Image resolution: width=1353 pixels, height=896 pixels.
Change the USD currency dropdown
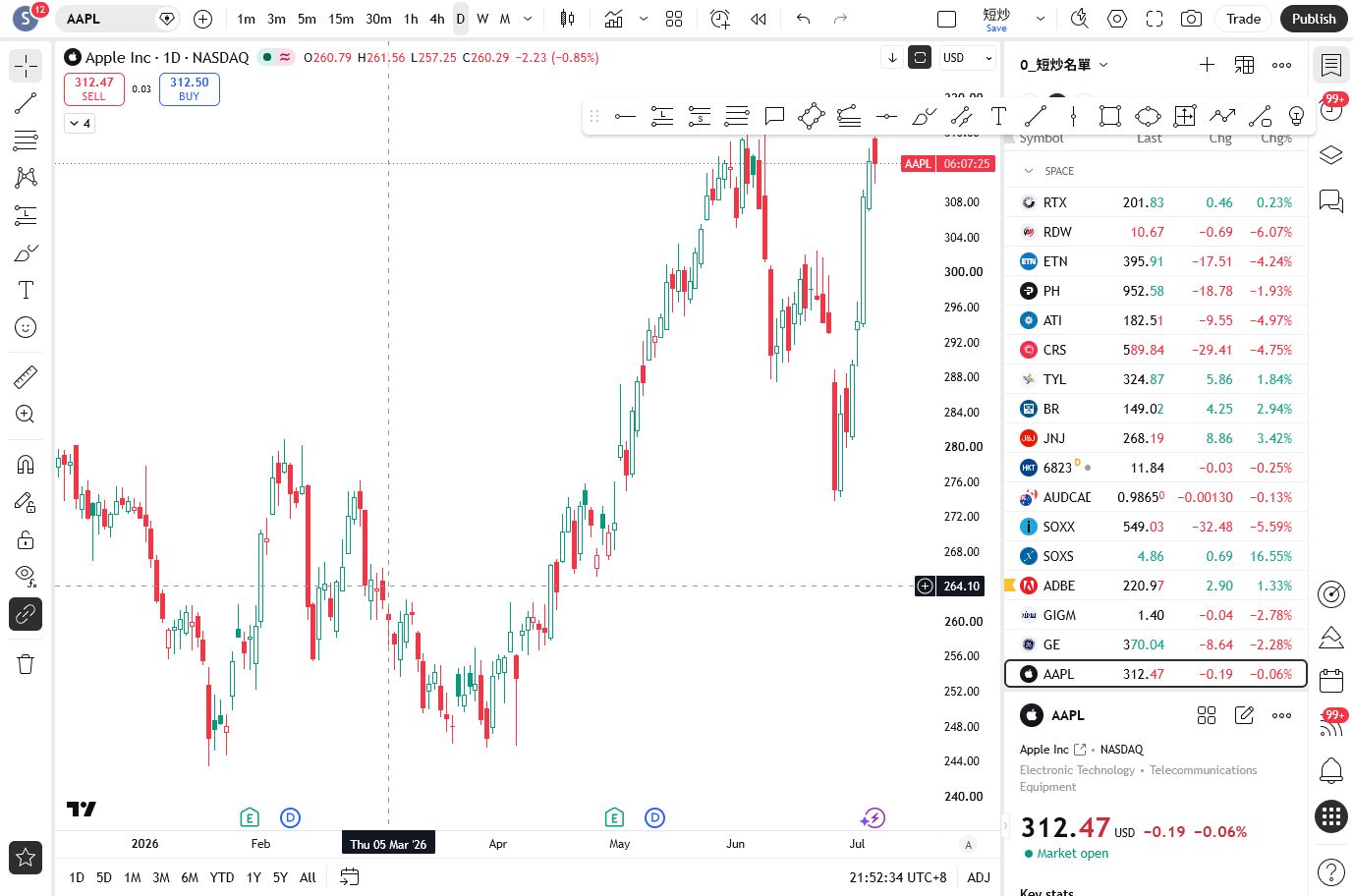[x=968, y=58]
